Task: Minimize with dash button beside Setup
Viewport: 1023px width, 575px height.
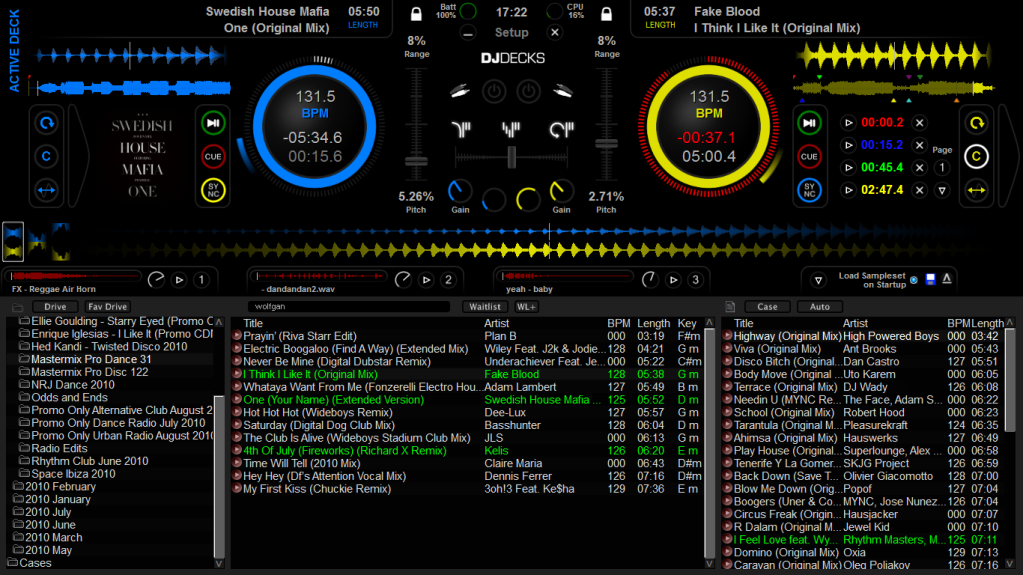Action: (x=468, y=33)
